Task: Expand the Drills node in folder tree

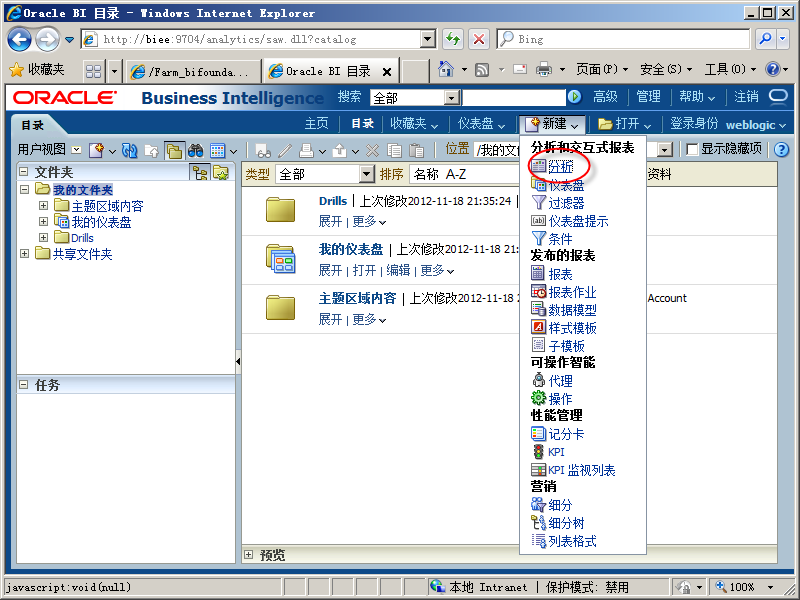Action: coord(43,237)
